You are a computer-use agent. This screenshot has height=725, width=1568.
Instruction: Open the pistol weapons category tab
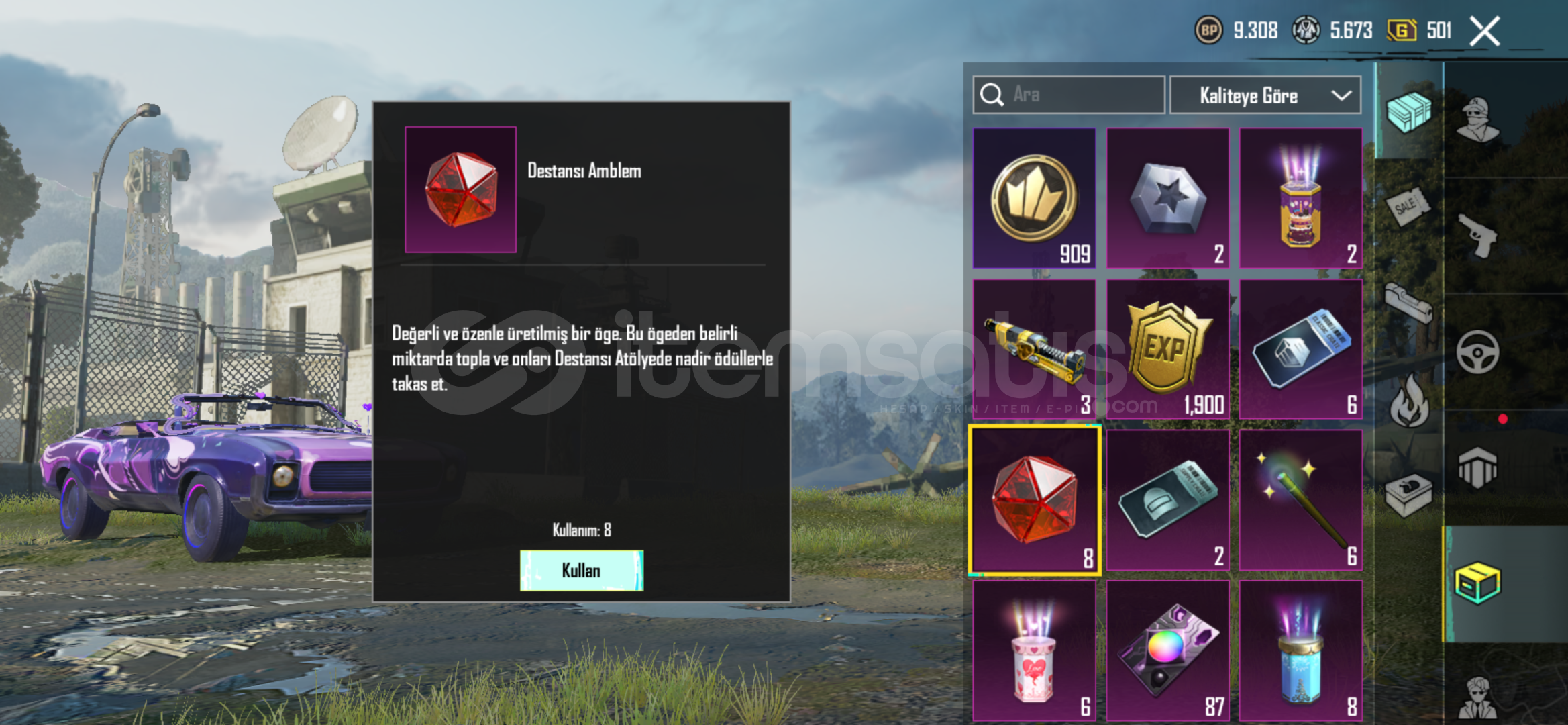(1477, 236)
